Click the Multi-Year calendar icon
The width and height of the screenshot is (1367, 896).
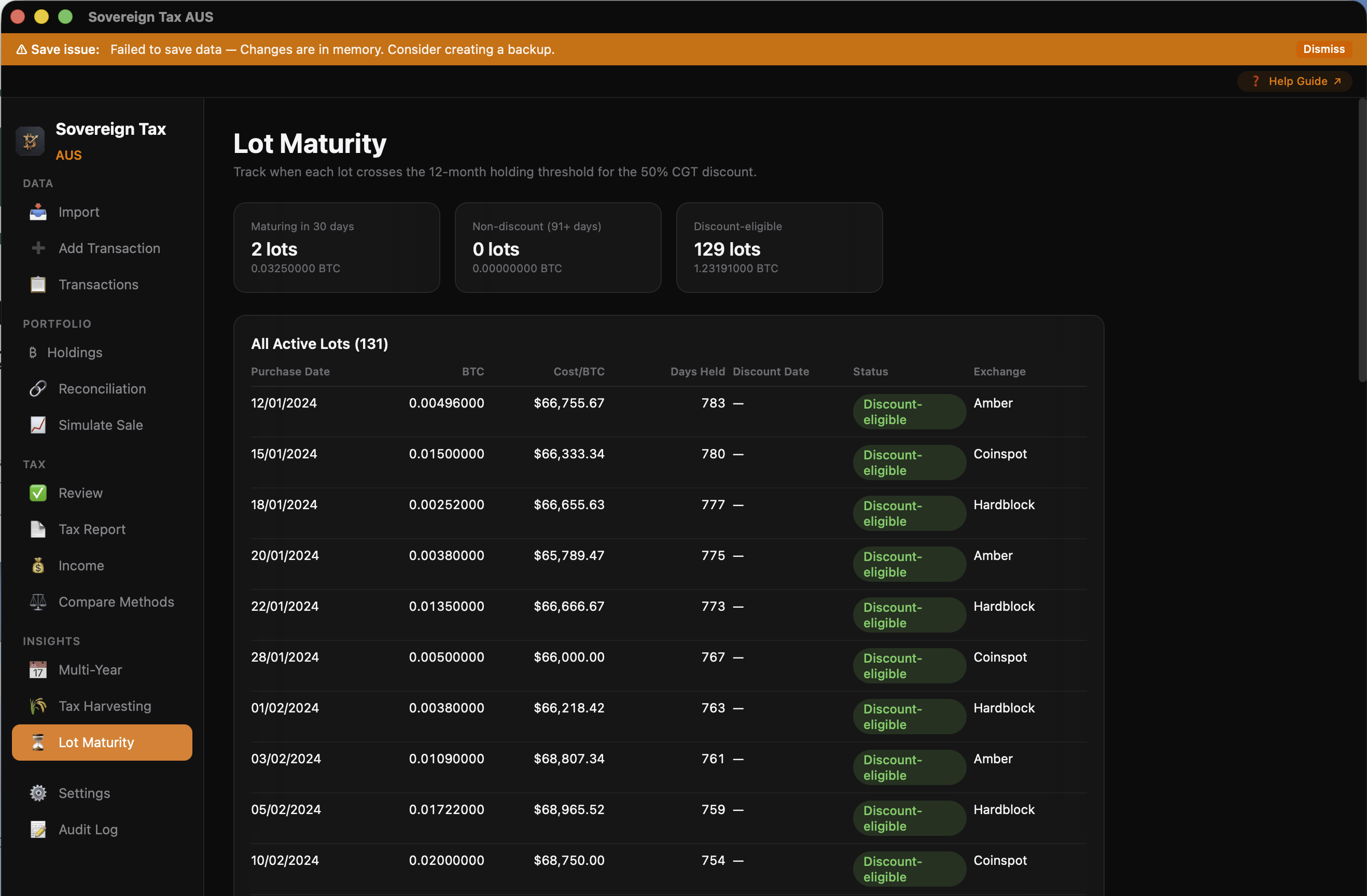tap(38, 670)
